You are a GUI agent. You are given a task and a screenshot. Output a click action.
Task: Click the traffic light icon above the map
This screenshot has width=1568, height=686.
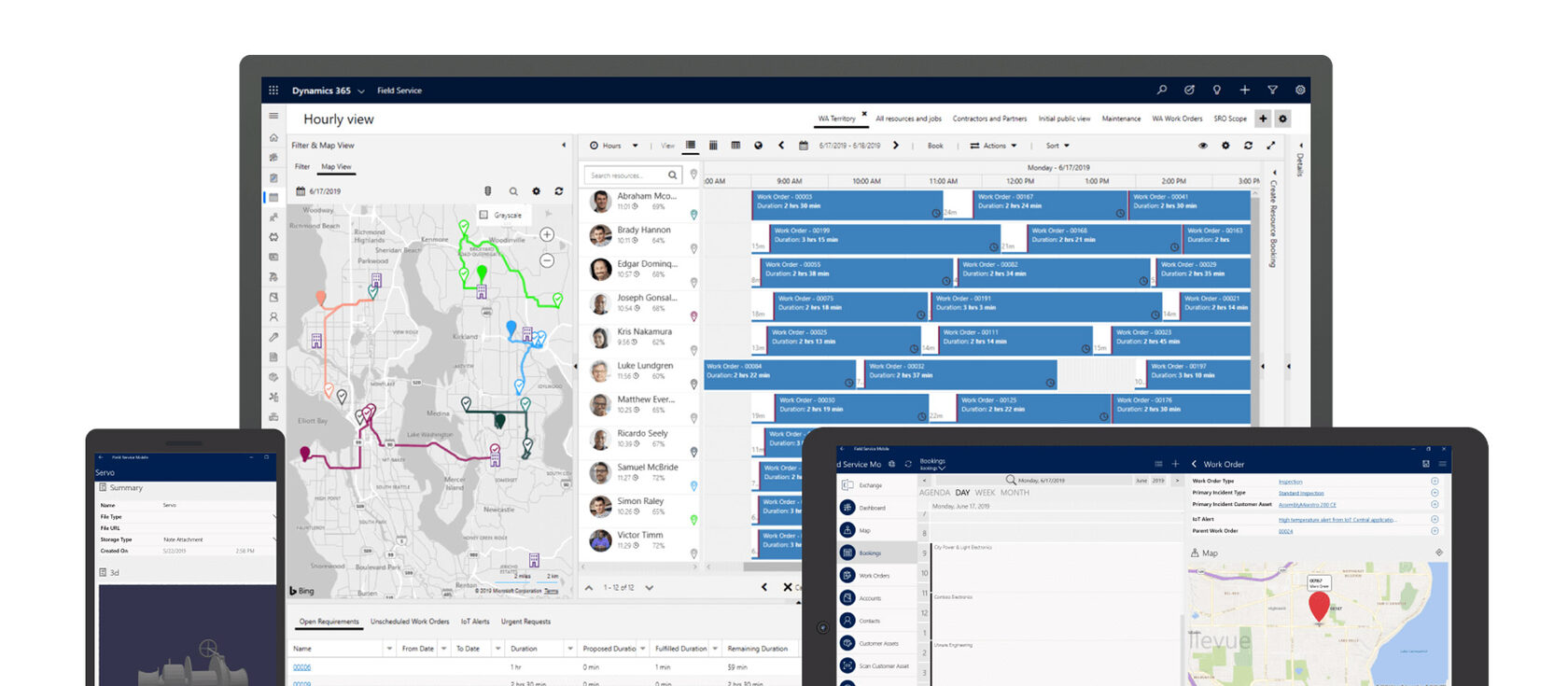tap(487, 191)
